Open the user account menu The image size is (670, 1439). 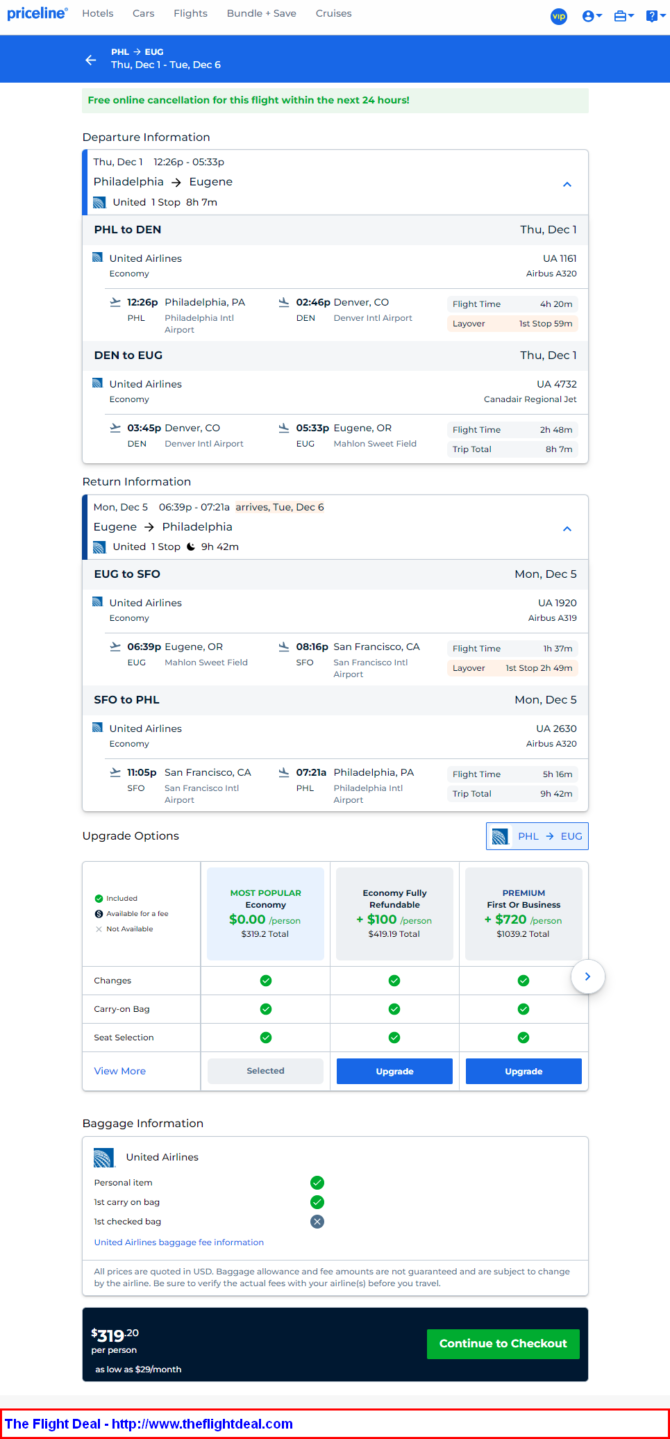point(591,16)
